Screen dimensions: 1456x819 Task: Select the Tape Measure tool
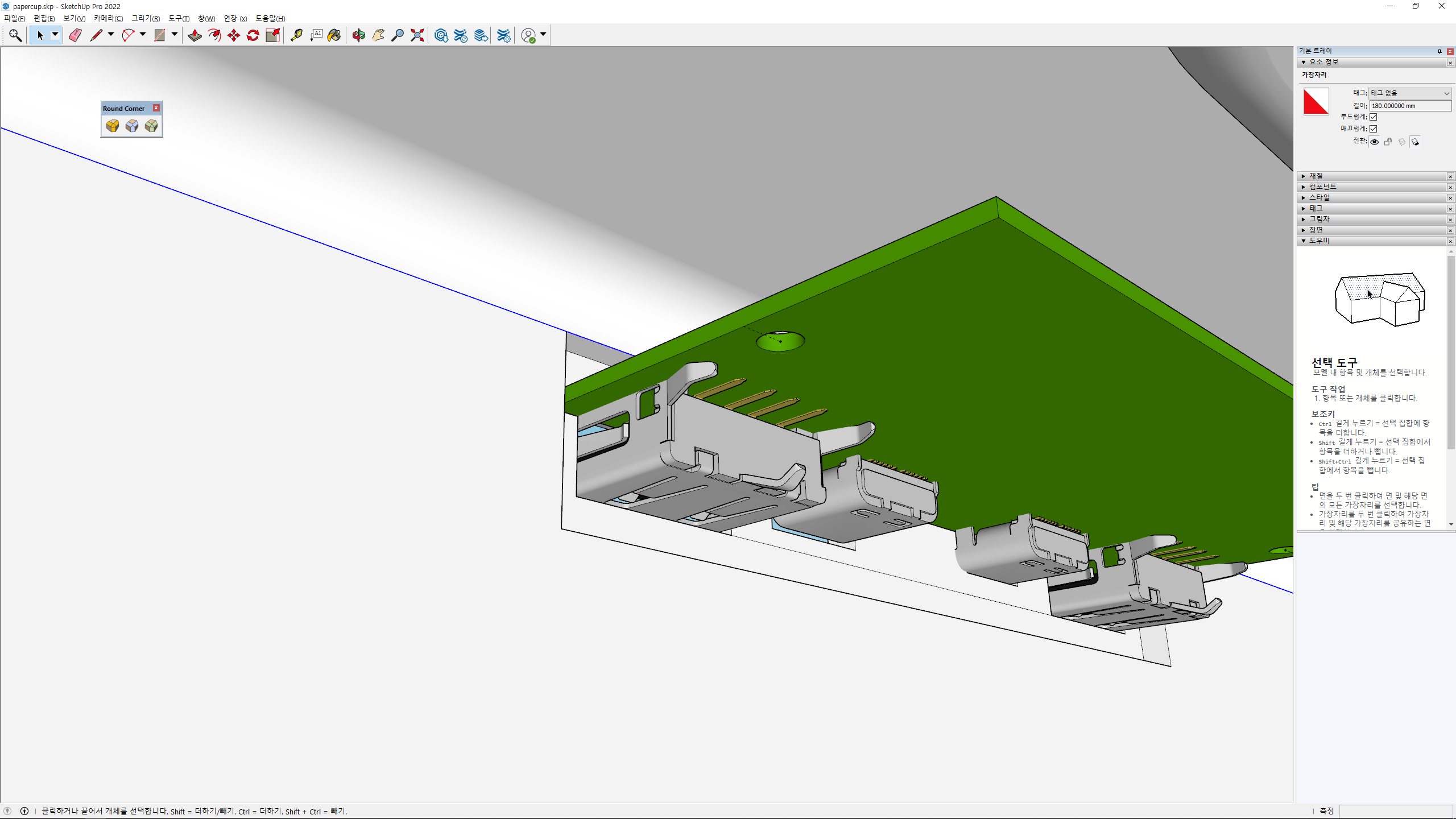click(x=296, y=35)
